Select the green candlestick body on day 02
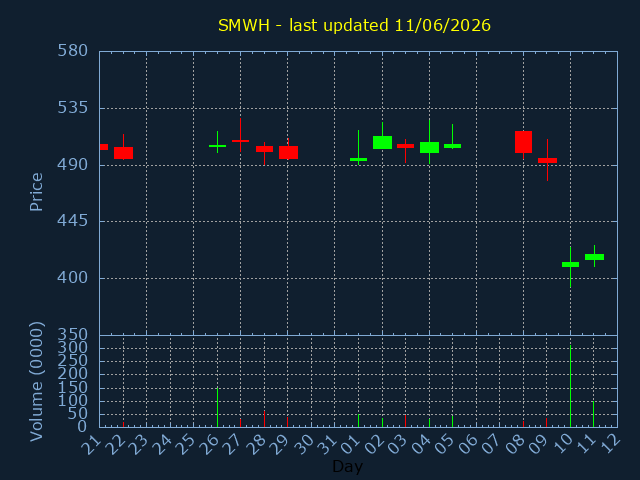 382,142
